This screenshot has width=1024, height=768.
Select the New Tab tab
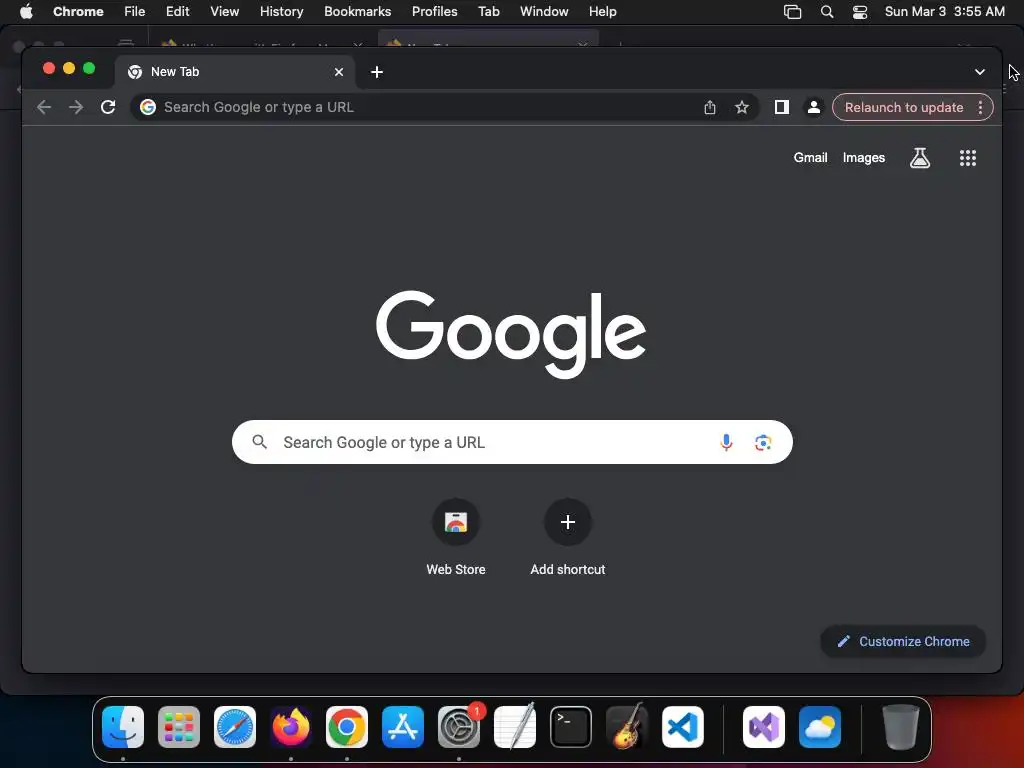[235, 72]
